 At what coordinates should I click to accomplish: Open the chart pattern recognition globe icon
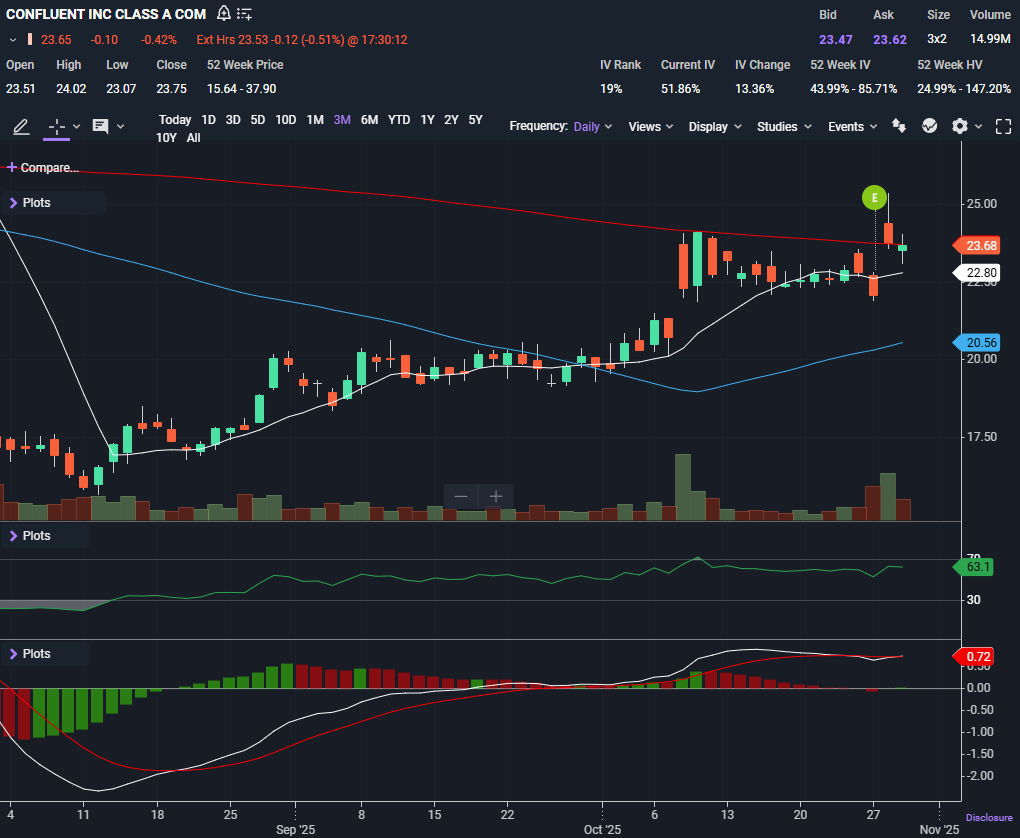930,126
